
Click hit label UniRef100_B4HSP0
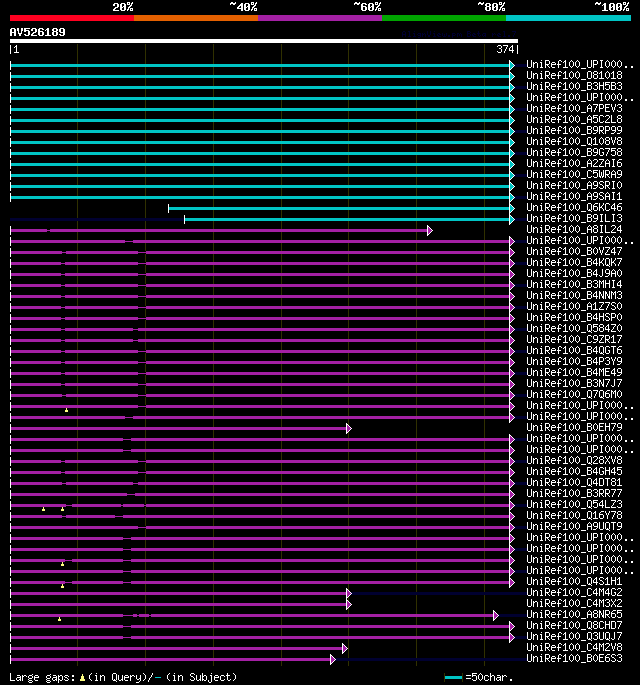[x=574, y=318]
